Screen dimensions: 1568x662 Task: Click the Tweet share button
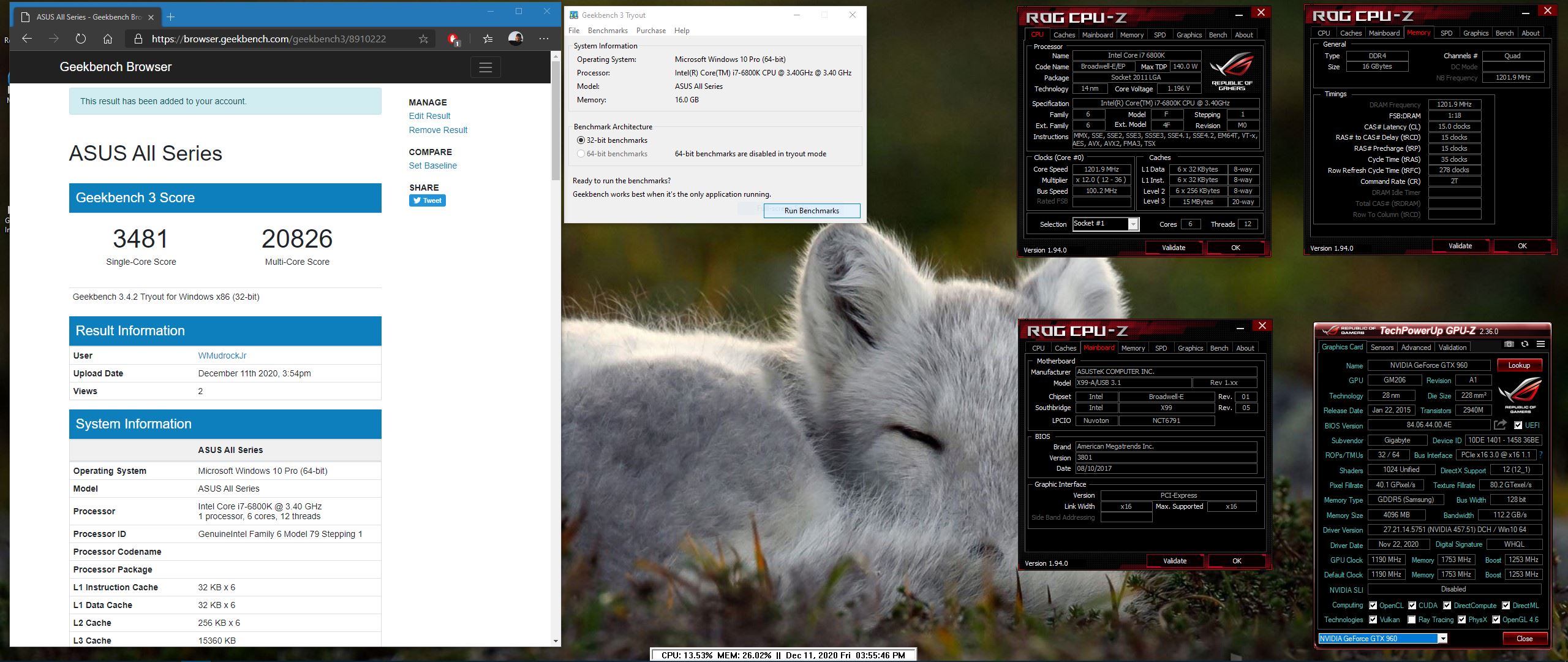428,200
